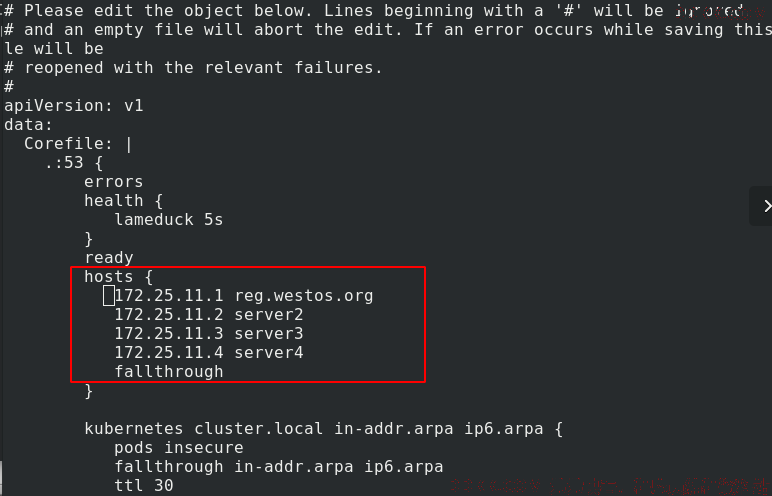Viewport: 772px width, 496px height.
Task: Click the closing brace after hosts block
Action: (89, 391)
